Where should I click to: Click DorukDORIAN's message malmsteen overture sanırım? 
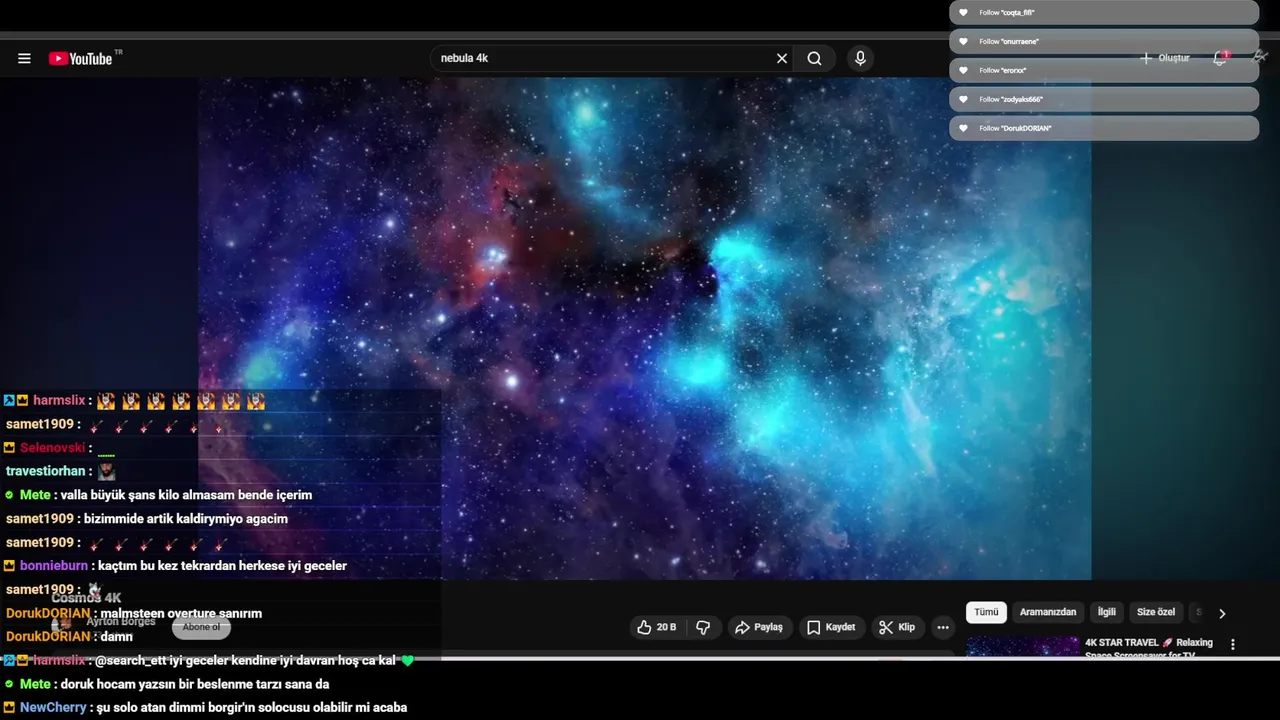point(181,613)
